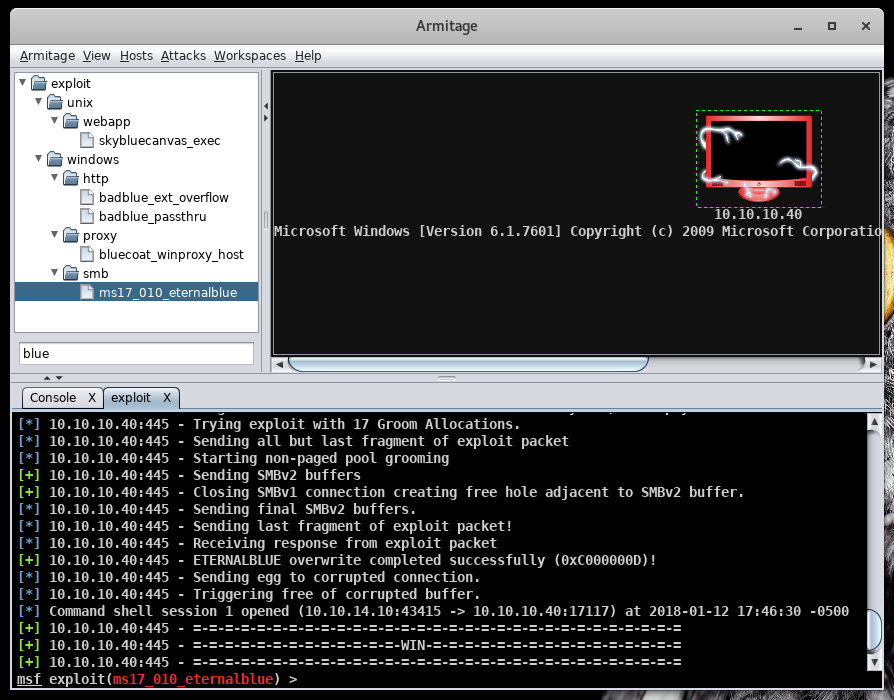Screen dimensions: 894x700
Task: Open the View menu
Action: (96, 56)
